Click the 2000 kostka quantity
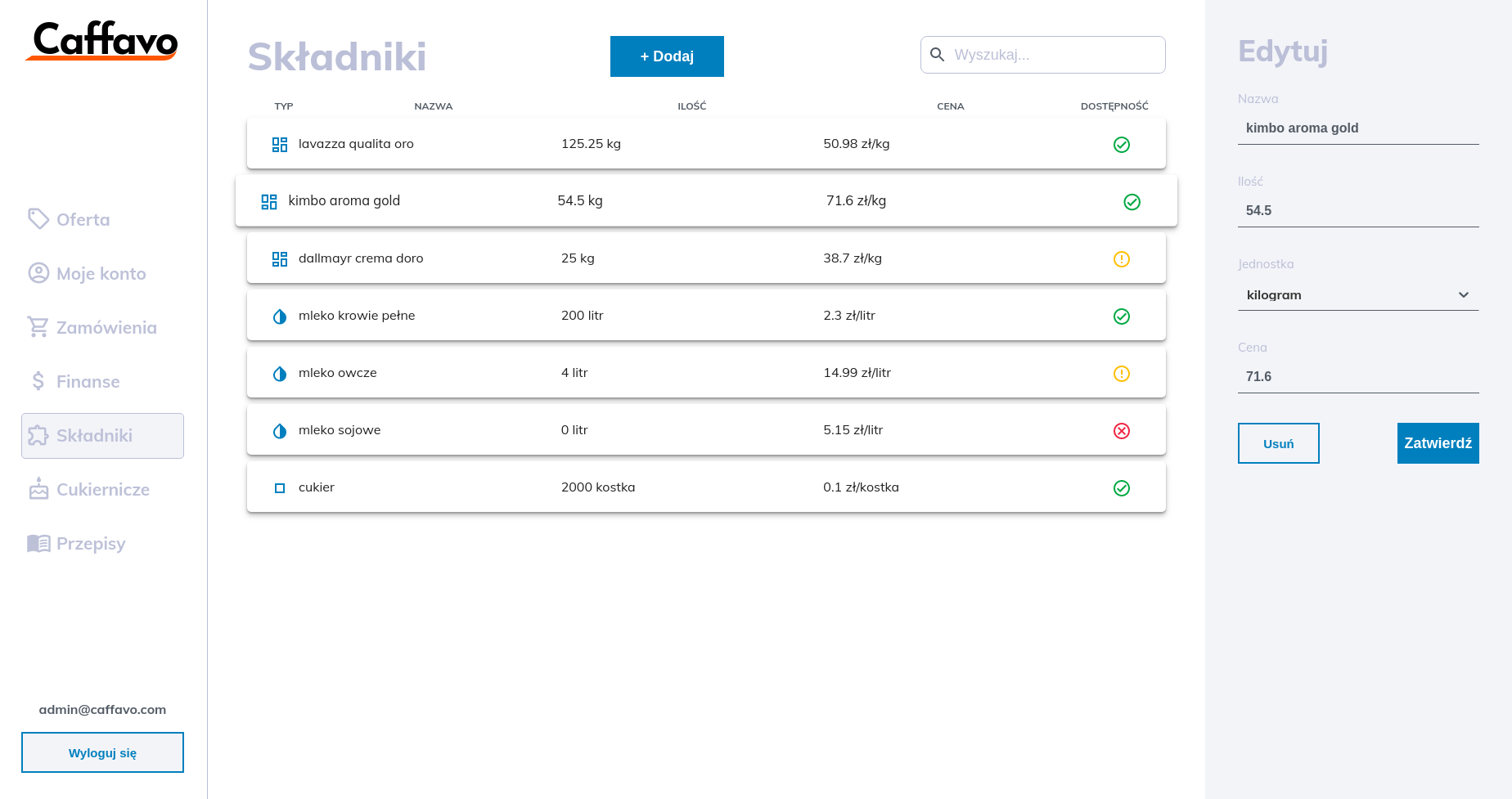1512x799 pixels. tap(598, 487)
